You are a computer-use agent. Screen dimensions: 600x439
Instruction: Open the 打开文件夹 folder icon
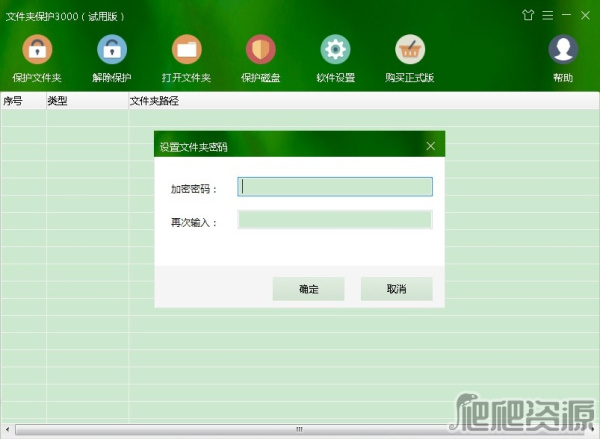point(186,49)
